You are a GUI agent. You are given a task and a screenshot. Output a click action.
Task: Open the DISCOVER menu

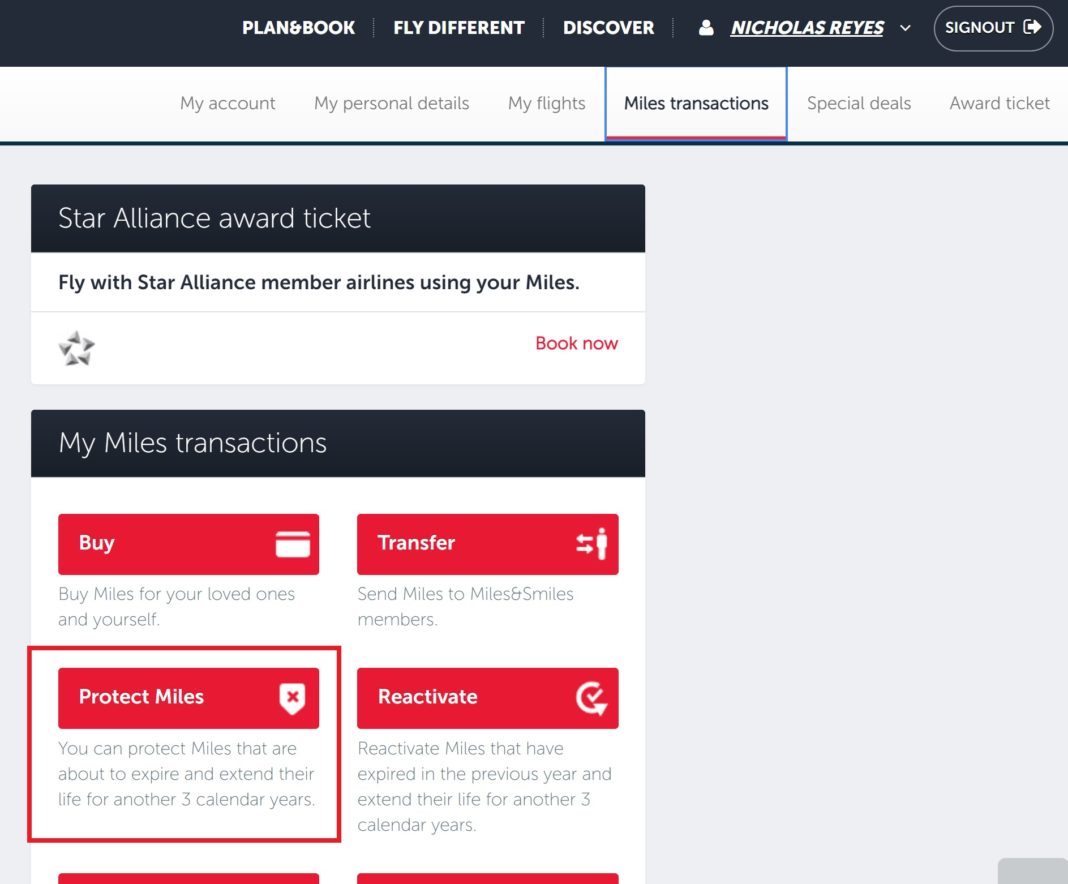[x=608, y=28]
